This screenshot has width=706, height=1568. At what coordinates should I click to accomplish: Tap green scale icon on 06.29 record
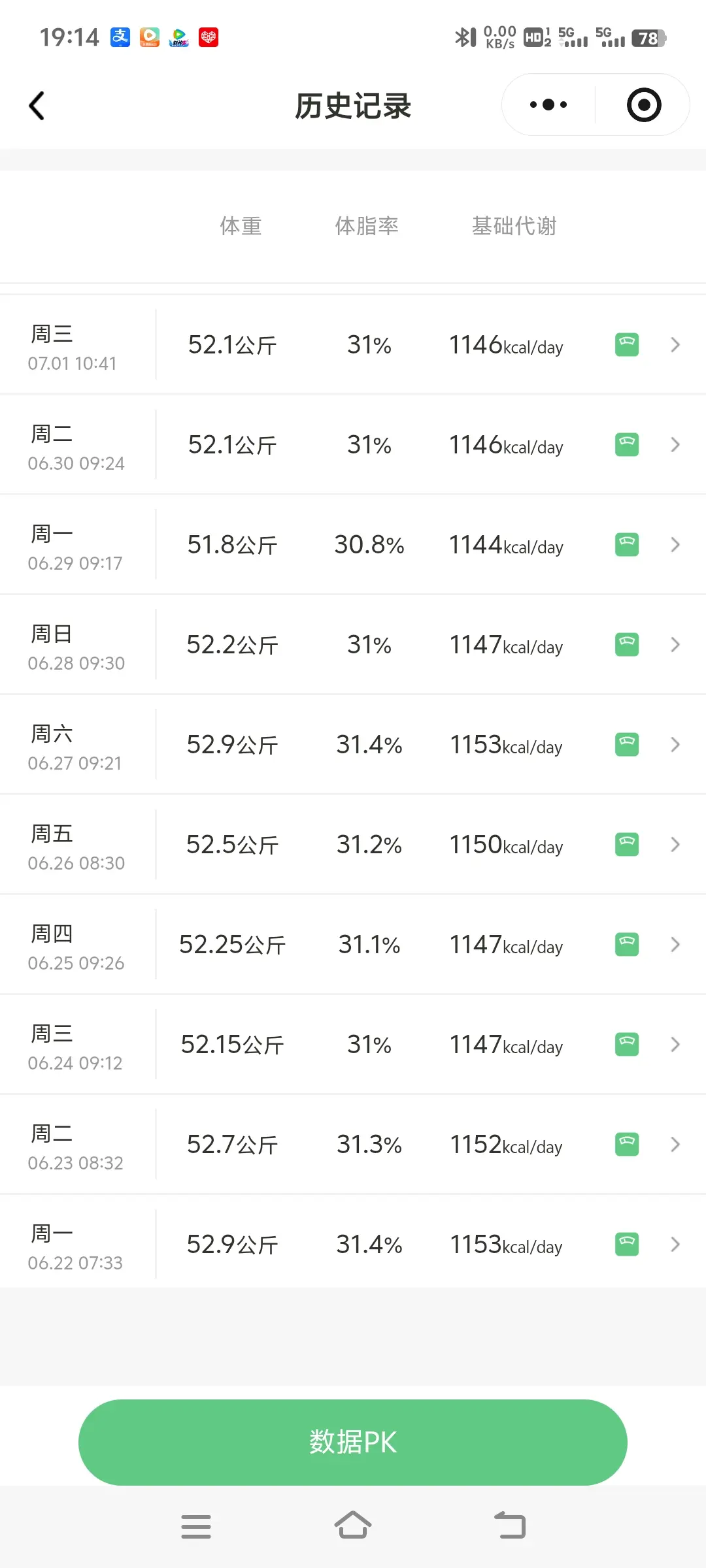point(627,544)
